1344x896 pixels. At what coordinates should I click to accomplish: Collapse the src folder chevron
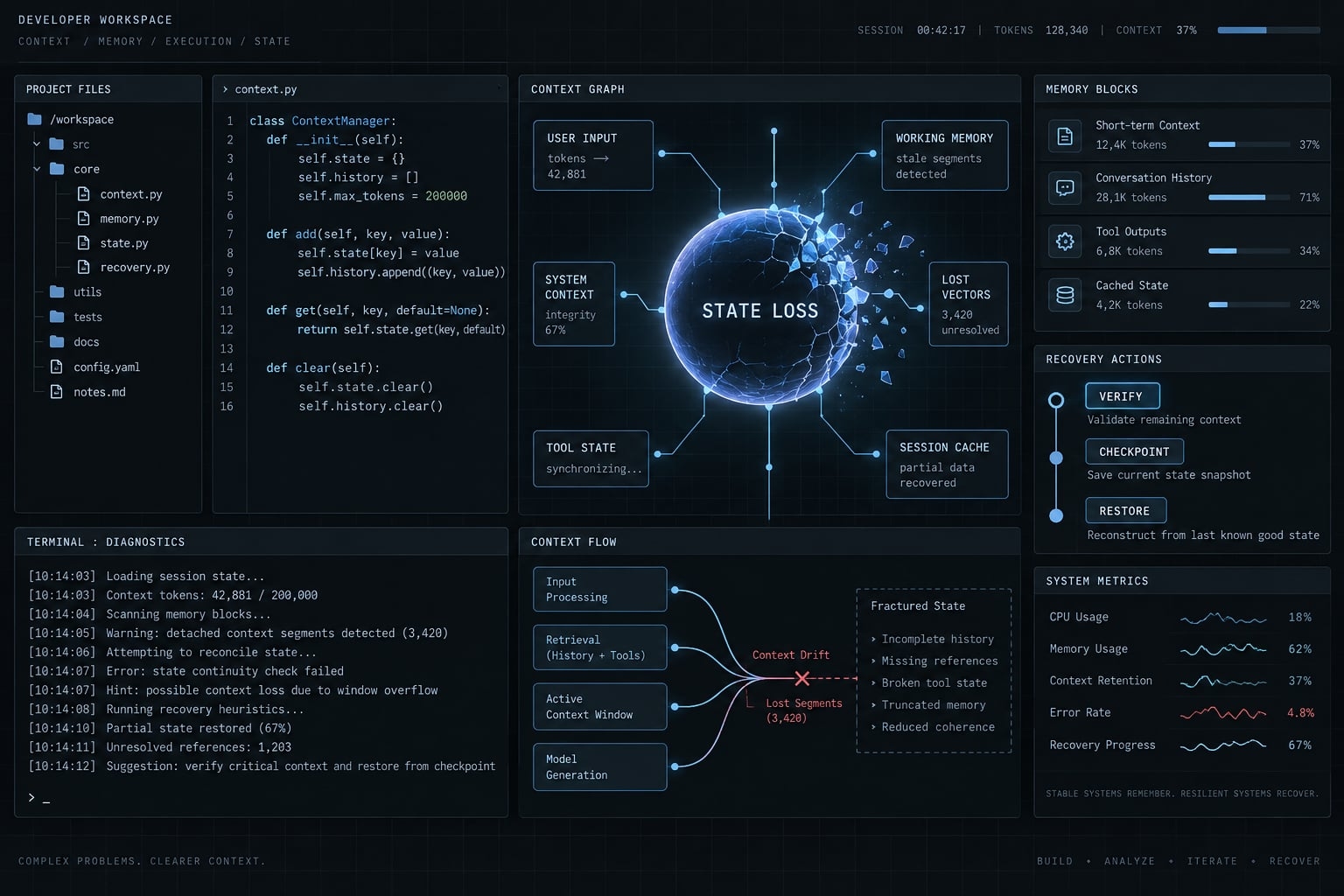[x=37, y=143]
